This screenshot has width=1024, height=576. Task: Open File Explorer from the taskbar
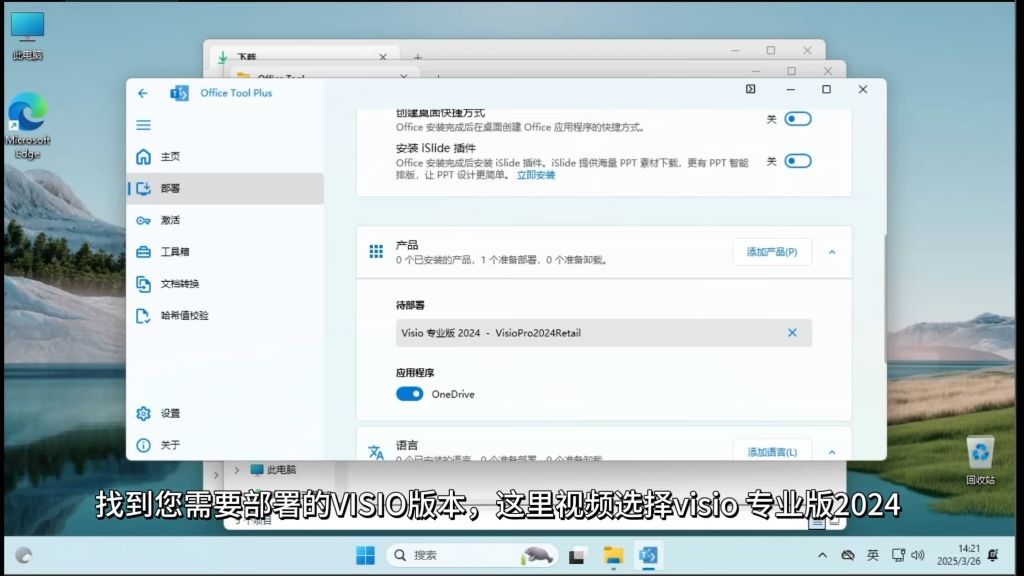(x=613, y=556)
